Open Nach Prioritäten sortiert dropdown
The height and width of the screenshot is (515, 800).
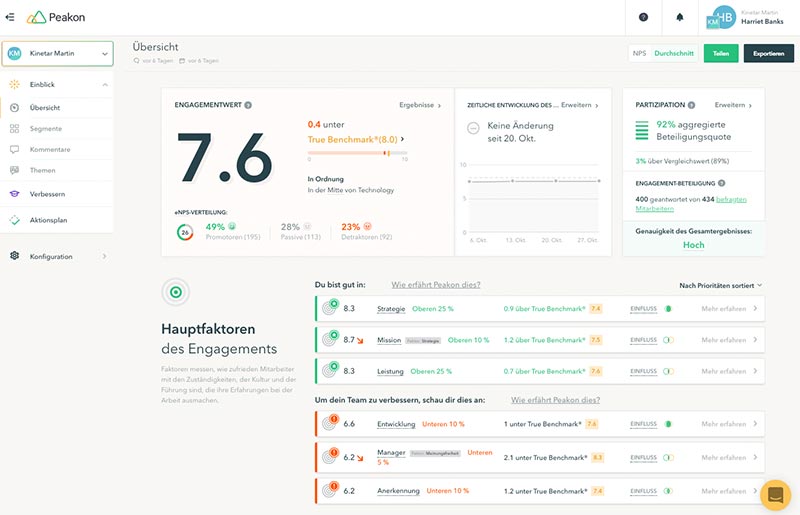tap(720, 285)
